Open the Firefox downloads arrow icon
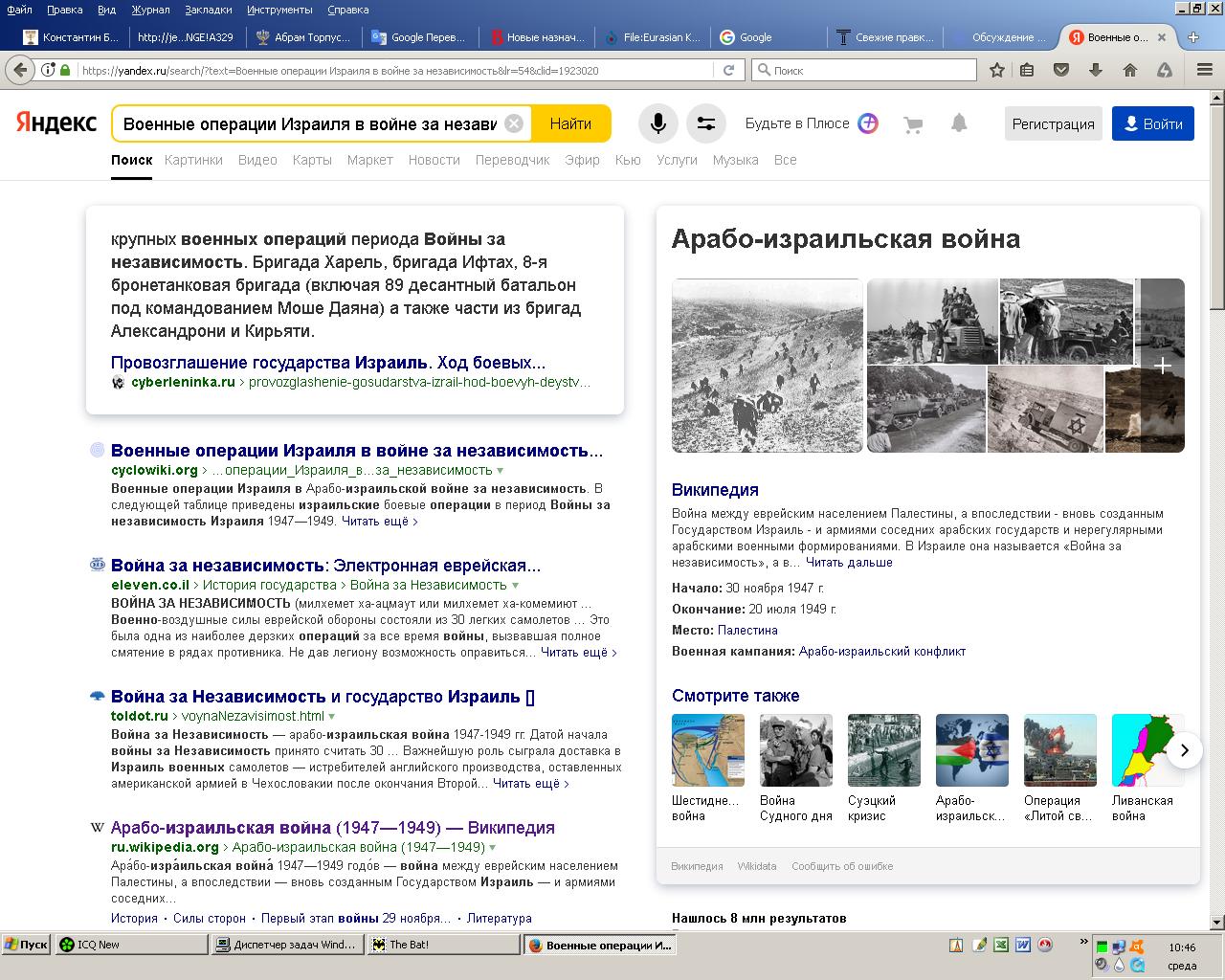Viewport: 1225px width, 980px height. pyautogui.click(x=1096, y=70)
